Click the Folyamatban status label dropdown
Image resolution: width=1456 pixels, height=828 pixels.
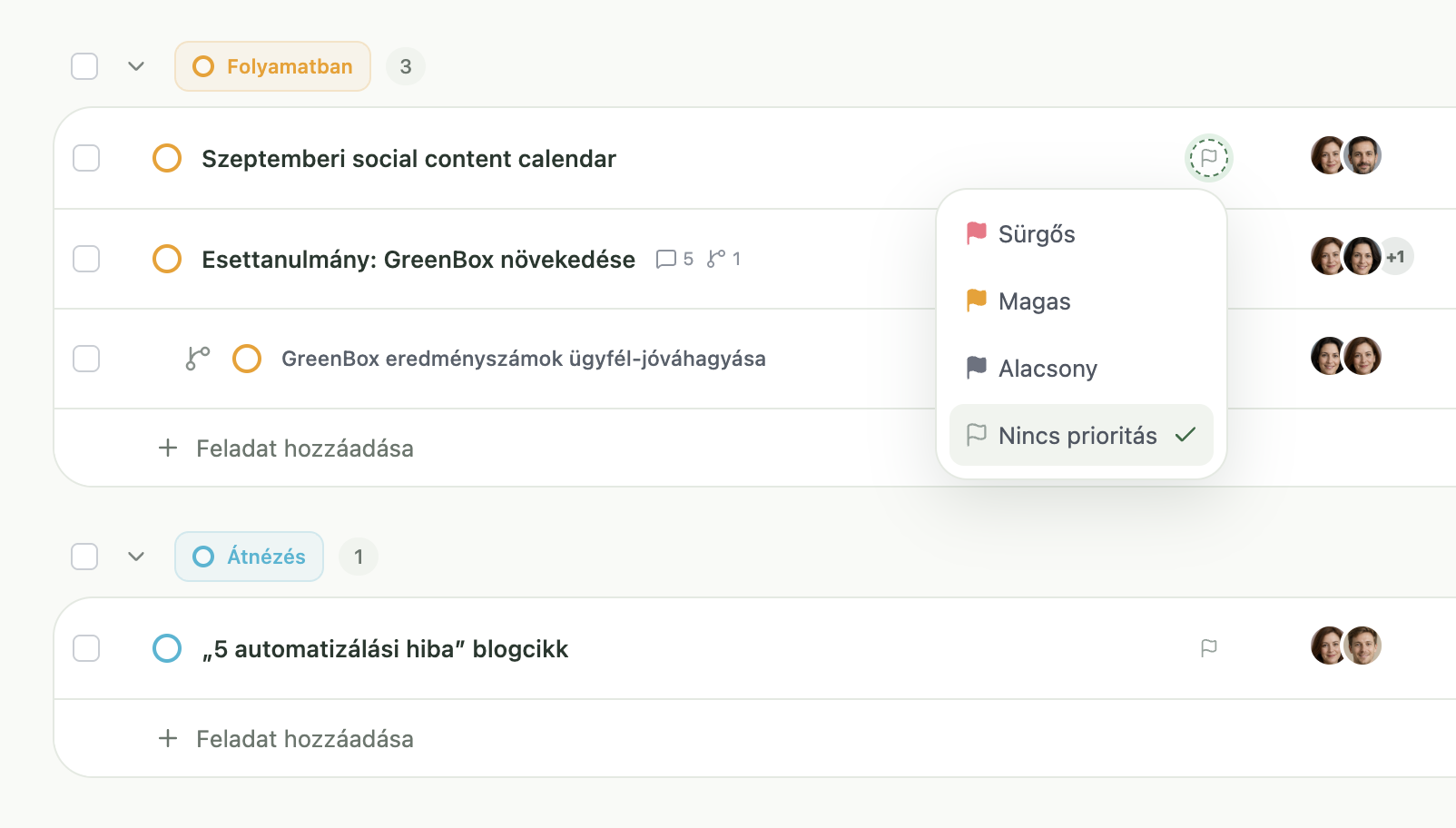point(272,66)
